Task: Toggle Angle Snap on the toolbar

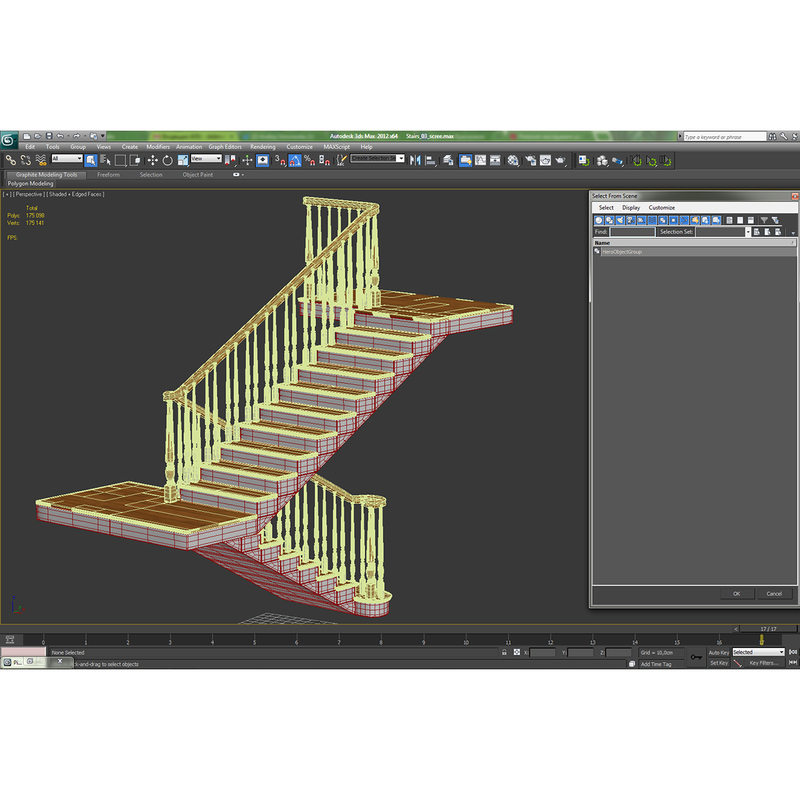Action: tap(292, 160)
